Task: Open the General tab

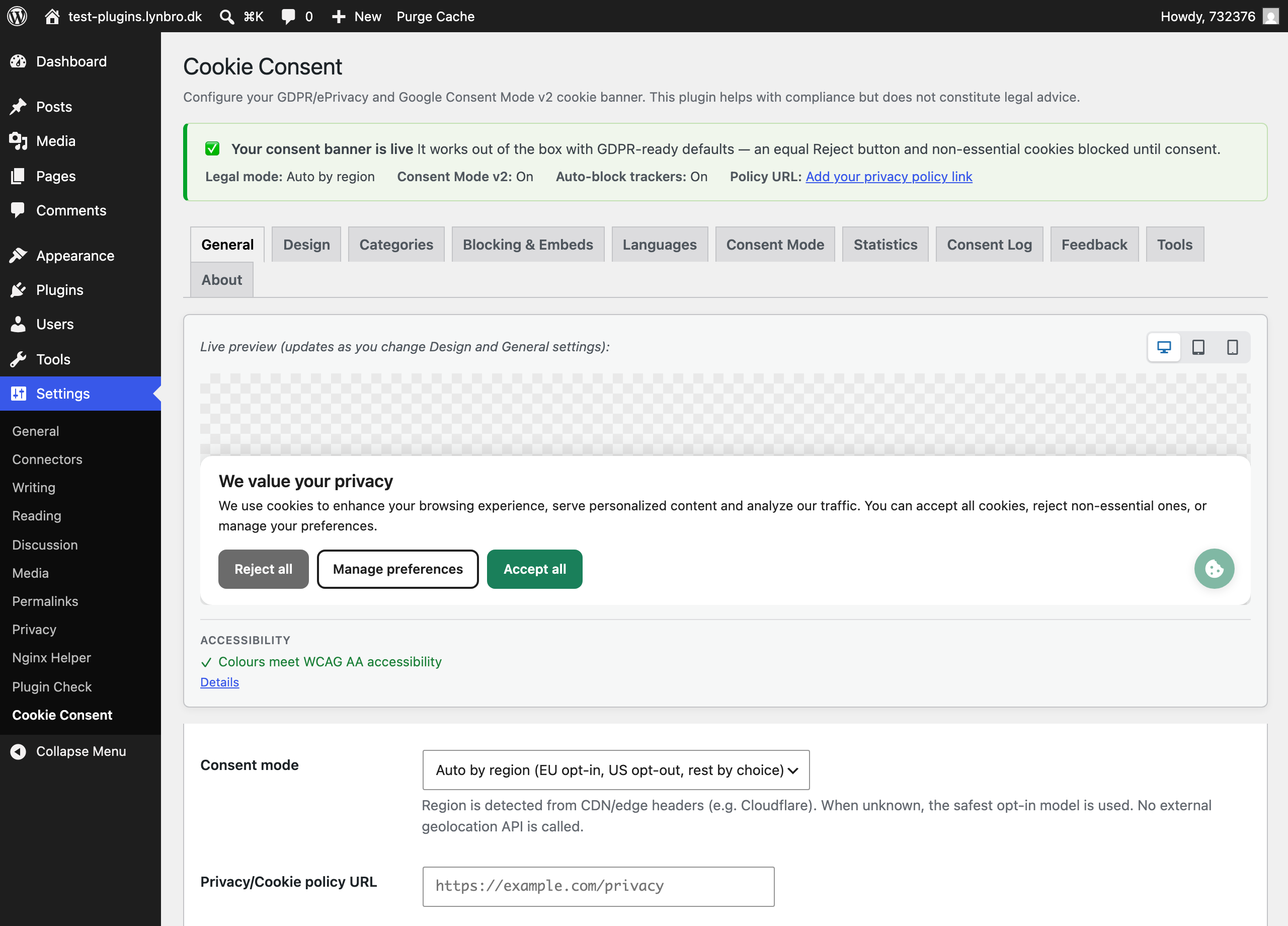Action: point(227,244)
